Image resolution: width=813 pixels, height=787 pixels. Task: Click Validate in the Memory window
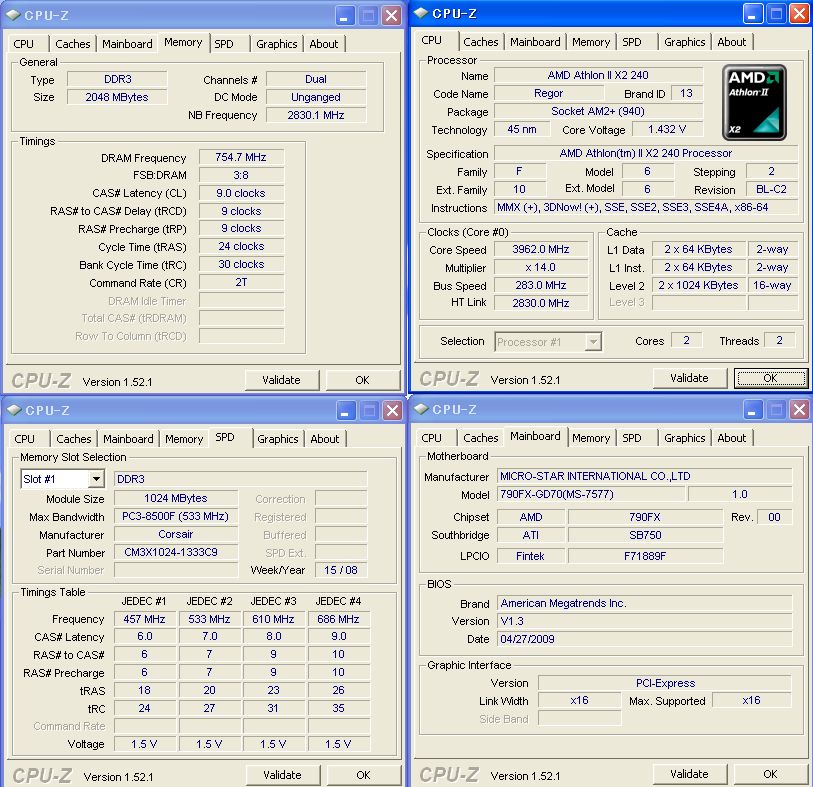[282, 380]
